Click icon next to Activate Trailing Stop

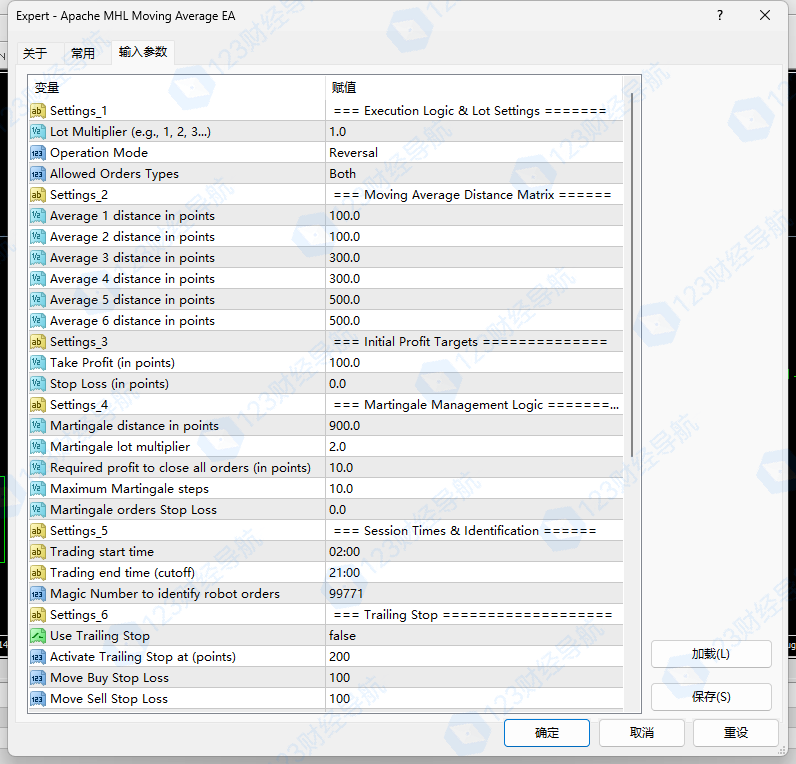tap(38, 657)
